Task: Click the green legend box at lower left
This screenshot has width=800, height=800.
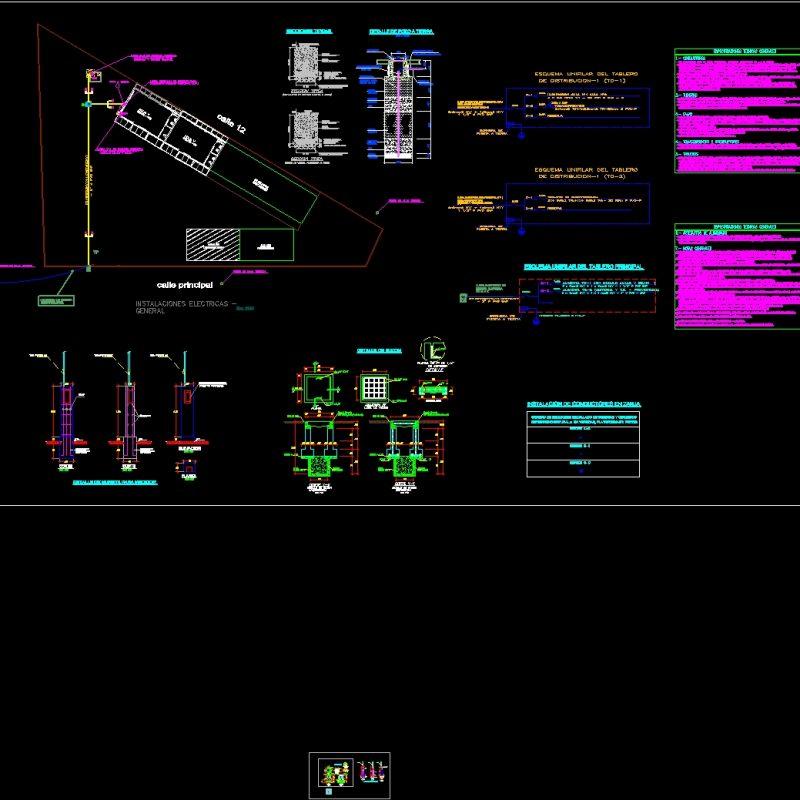Action: (x=54, y=301)
